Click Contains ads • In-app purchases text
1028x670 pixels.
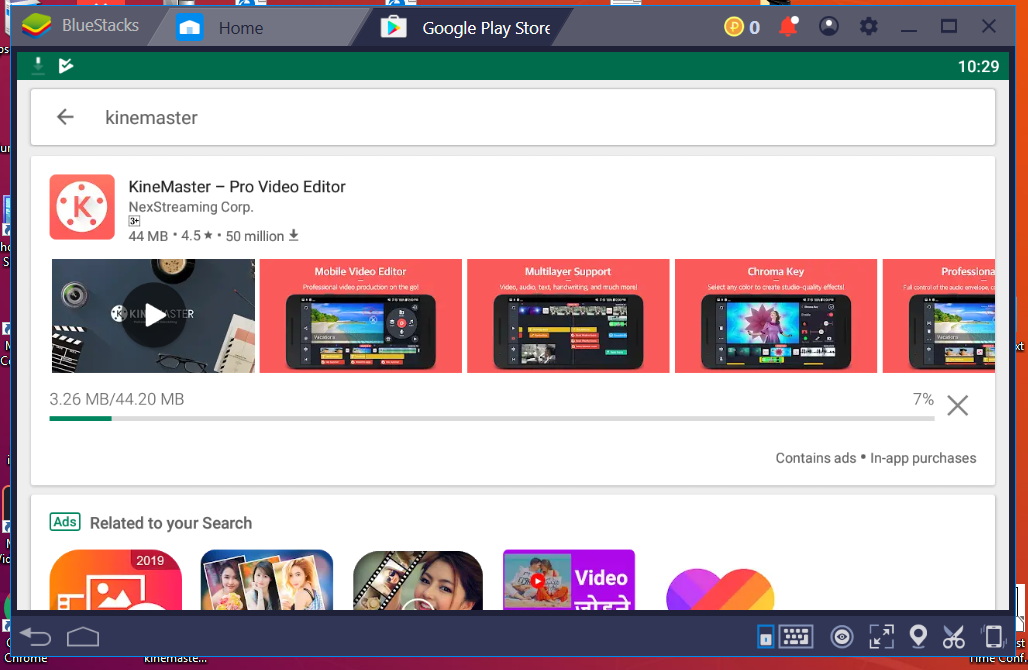tap(876, 458)
